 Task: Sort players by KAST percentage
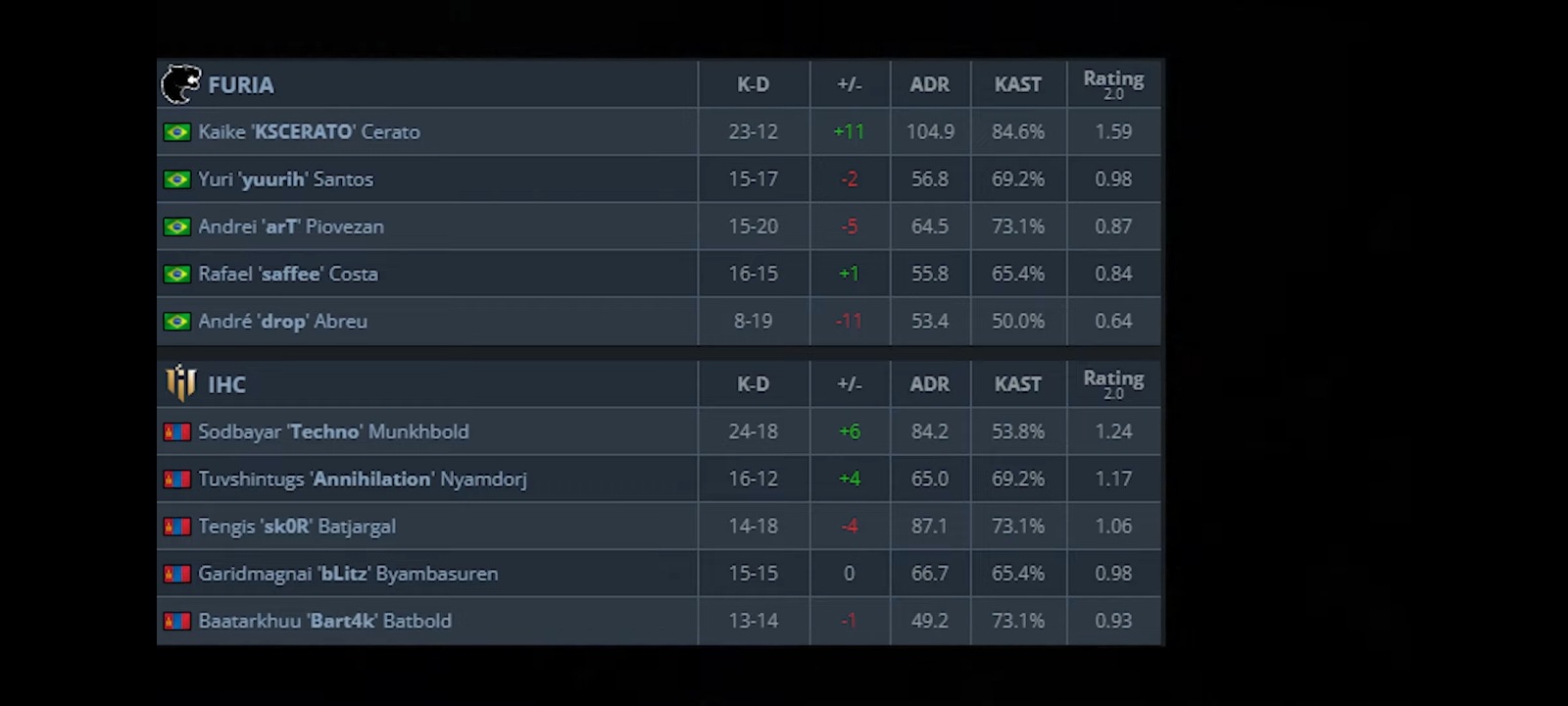click(1017, 84)
